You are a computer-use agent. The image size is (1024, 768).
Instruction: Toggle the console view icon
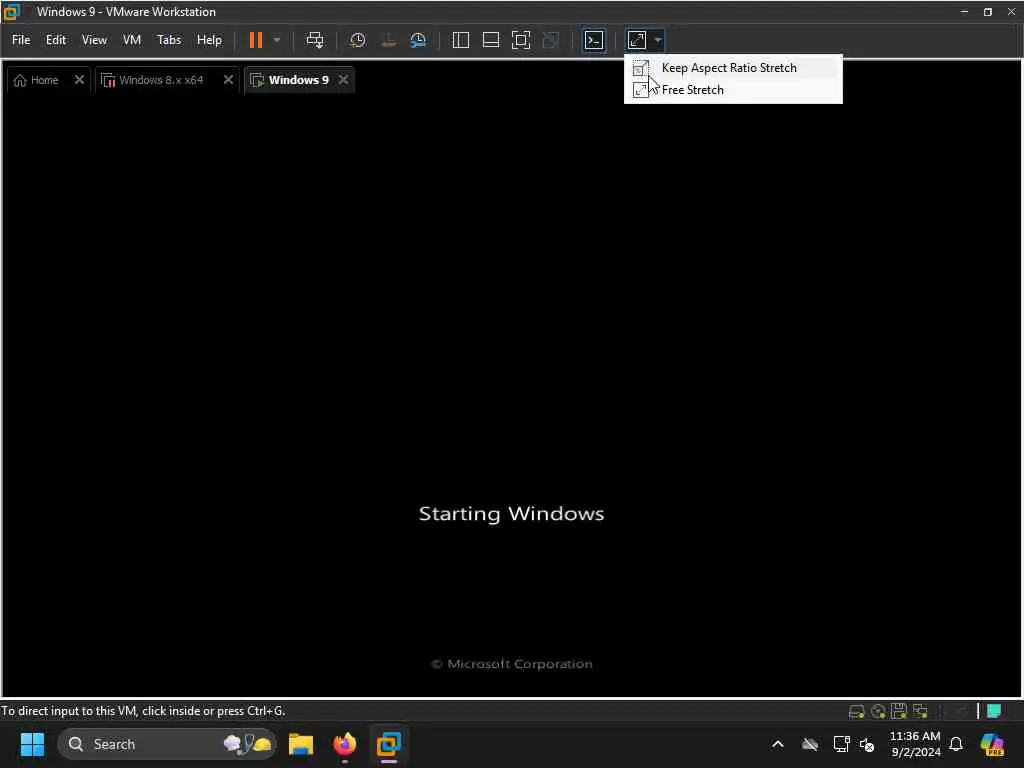[x=594, y=40]
